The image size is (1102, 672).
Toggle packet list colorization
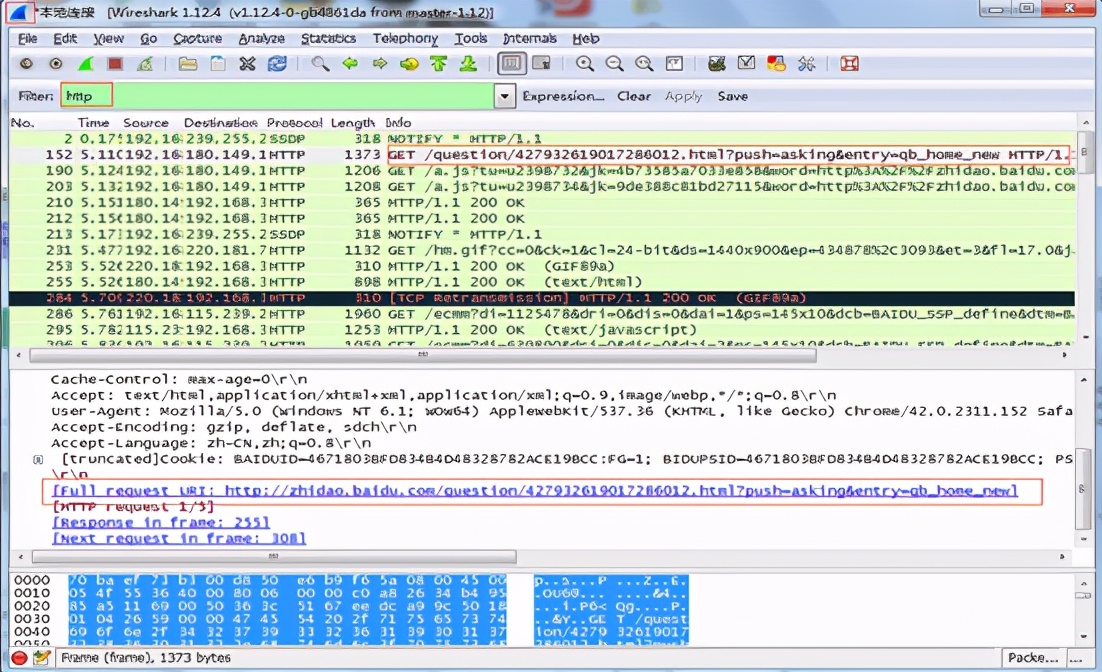tap(512, 64)
